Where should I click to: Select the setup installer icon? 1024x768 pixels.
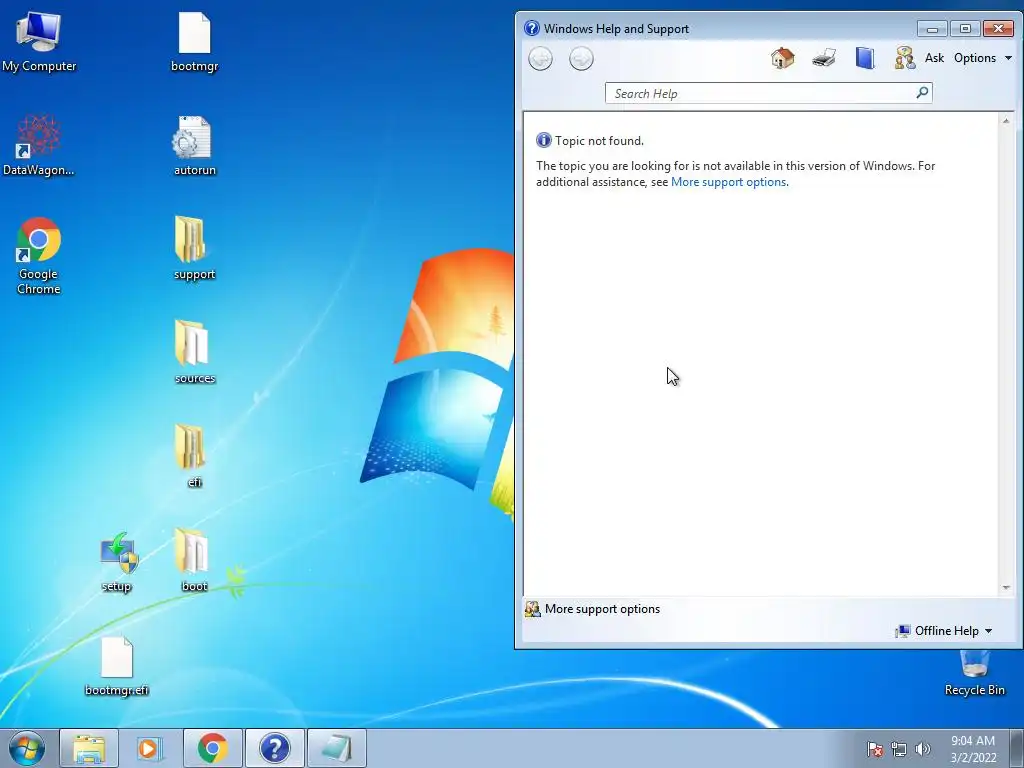(x=117, y=562)
